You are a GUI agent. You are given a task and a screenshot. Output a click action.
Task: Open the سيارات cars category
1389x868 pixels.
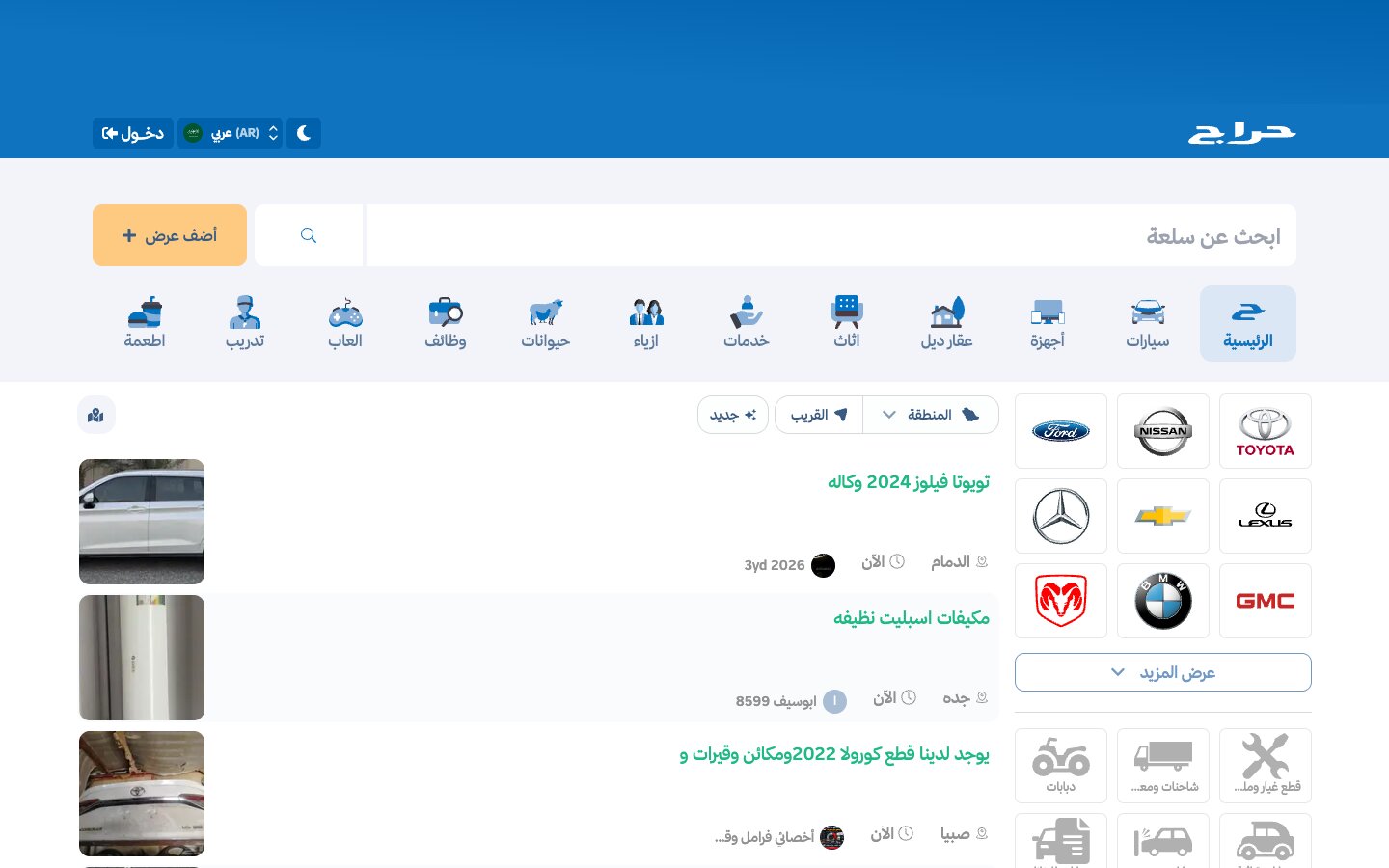click(x=1148, y=324)
